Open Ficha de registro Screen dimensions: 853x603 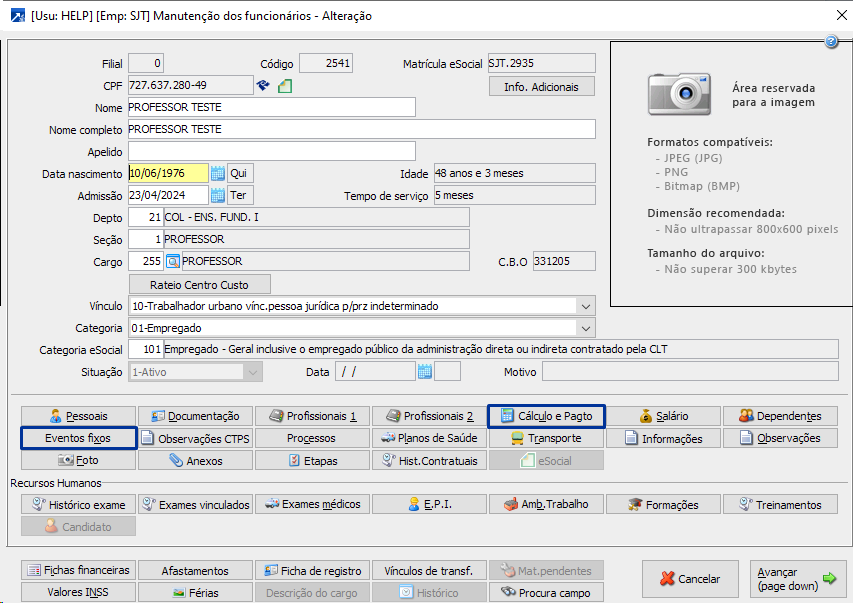tap(312, 570)
